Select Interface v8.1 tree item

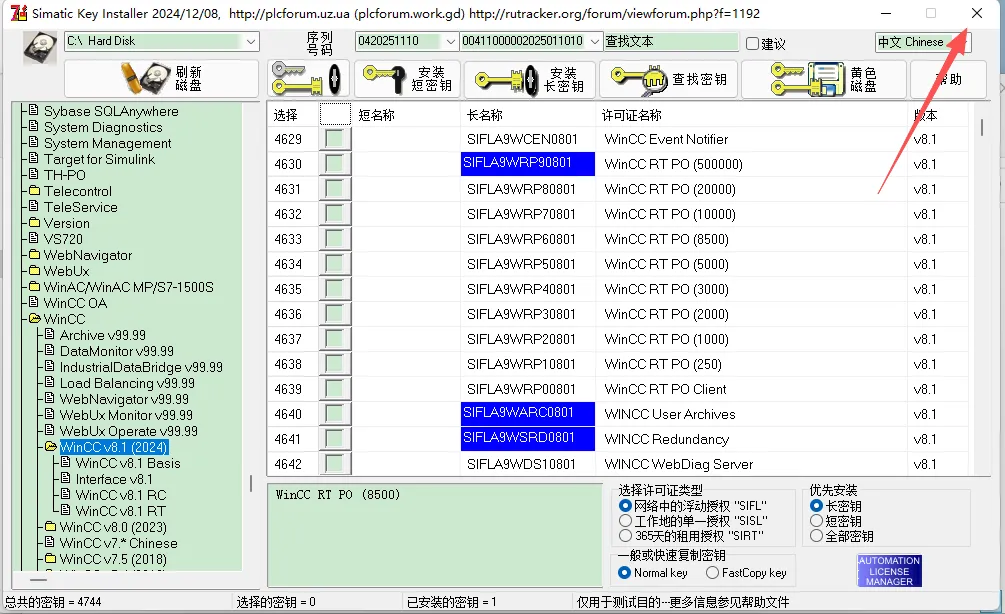[x=113, y=479]
